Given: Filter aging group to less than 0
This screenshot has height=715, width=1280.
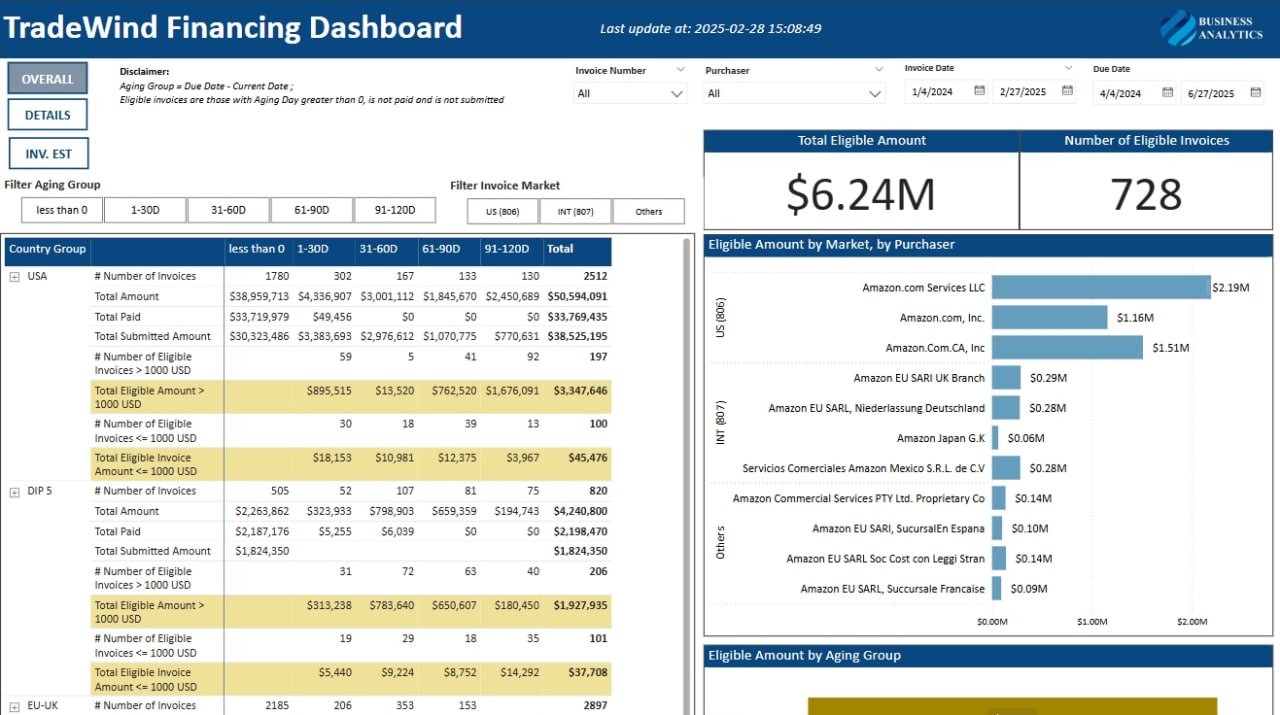Looking at the screenshot, I should 62,210.
